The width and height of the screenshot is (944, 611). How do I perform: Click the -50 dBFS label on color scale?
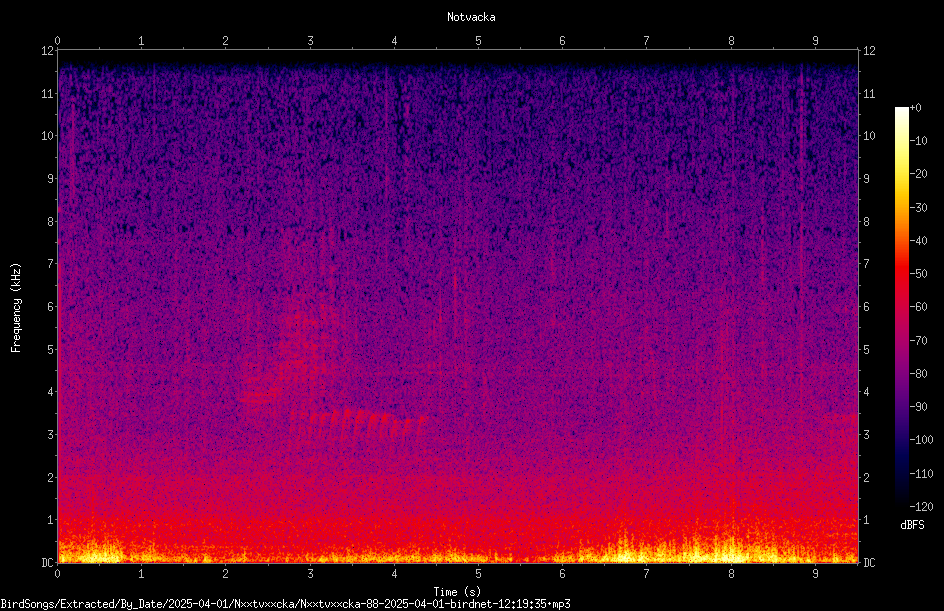tap(919, 273)
